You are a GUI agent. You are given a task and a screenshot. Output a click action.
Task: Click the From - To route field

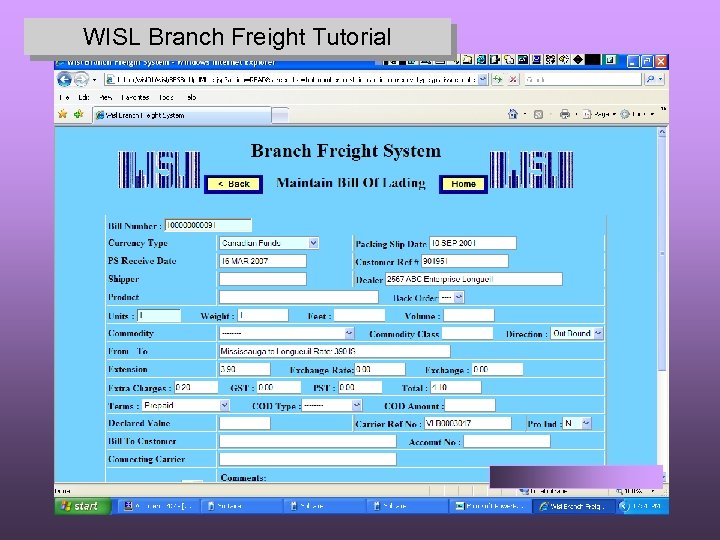(335, 351)
